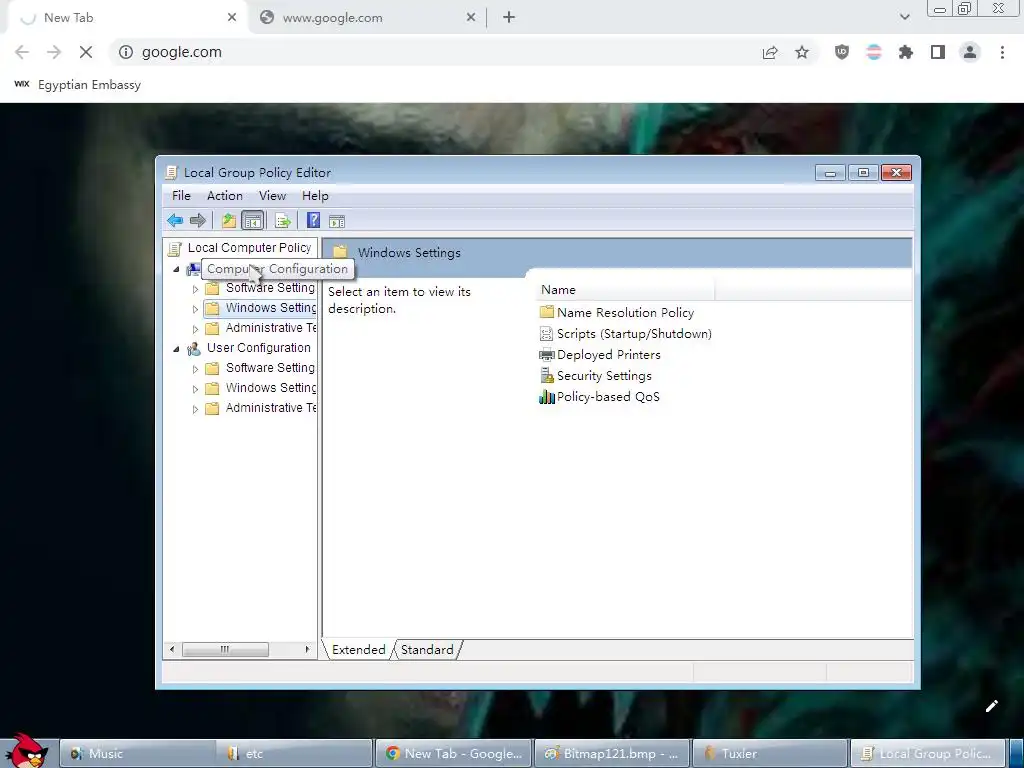The width and height of the screenshot is (1024, 768).
Task: Click the Back arrow in the policy editor toolbar
Action: pos(174,221)
